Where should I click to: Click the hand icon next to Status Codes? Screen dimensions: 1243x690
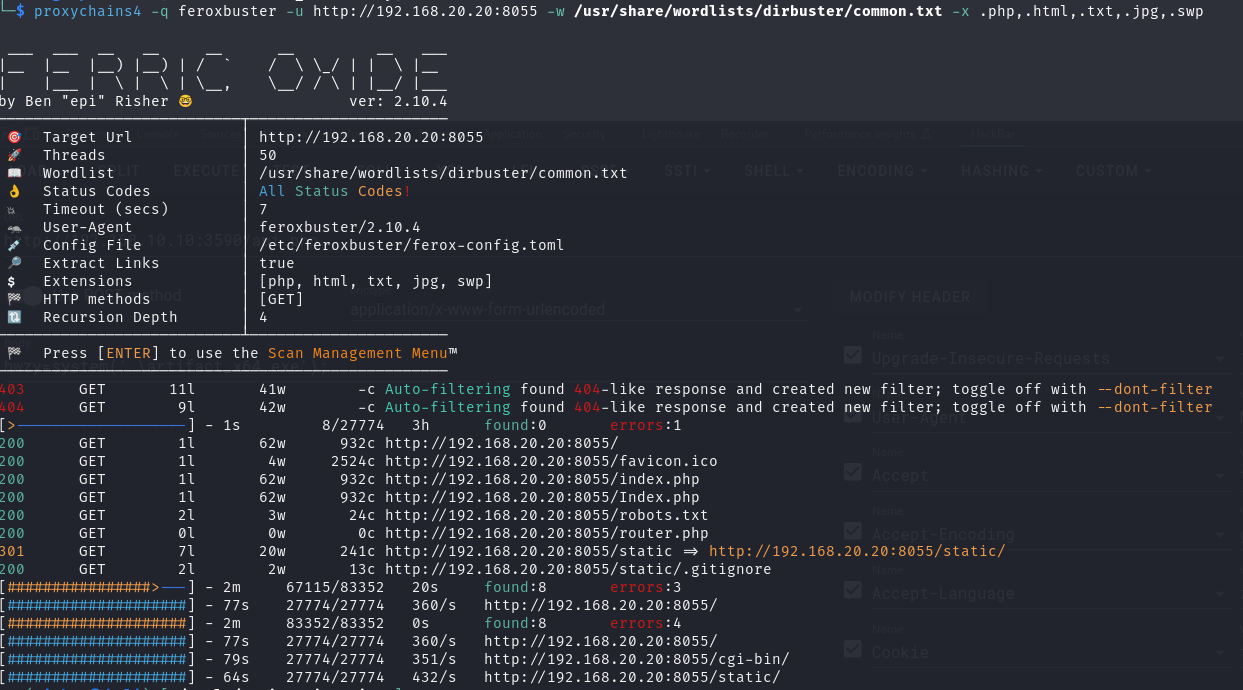point(14,191)
